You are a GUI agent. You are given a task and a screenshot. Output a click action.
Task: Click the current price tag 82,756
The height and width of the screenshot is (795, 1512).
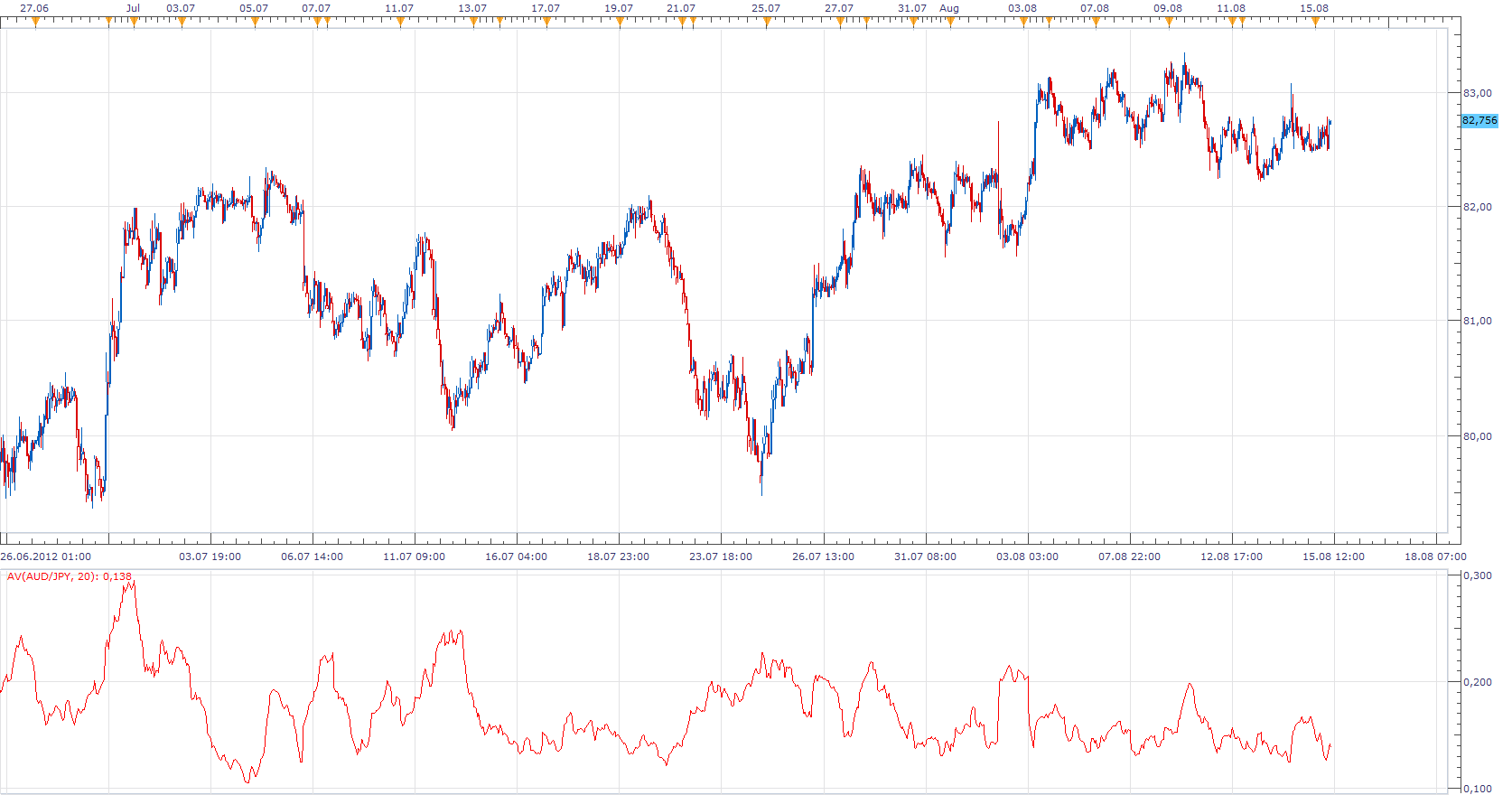pos(1479,120)
